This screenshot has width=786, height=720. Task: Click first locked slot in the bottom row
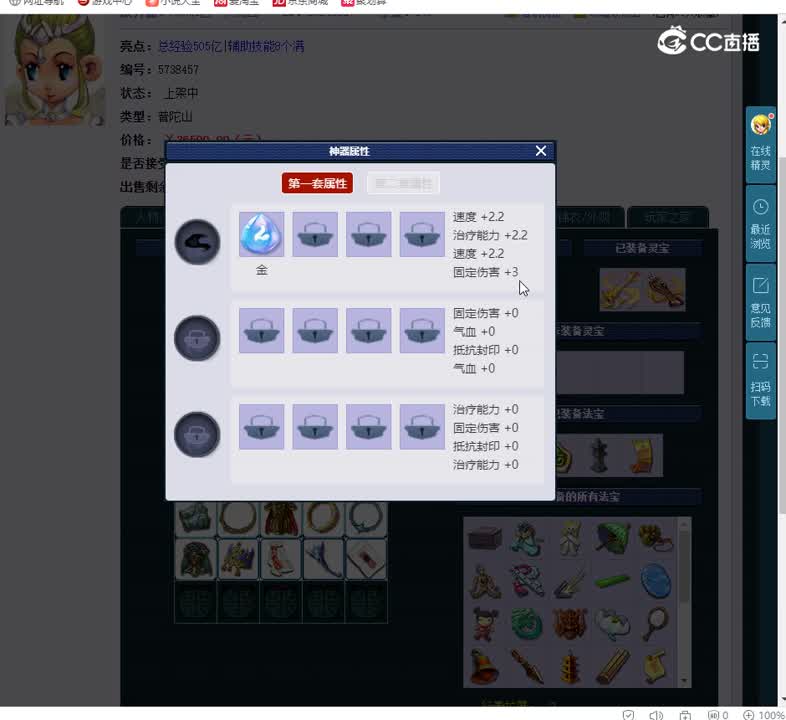click(x=262, y=427)
